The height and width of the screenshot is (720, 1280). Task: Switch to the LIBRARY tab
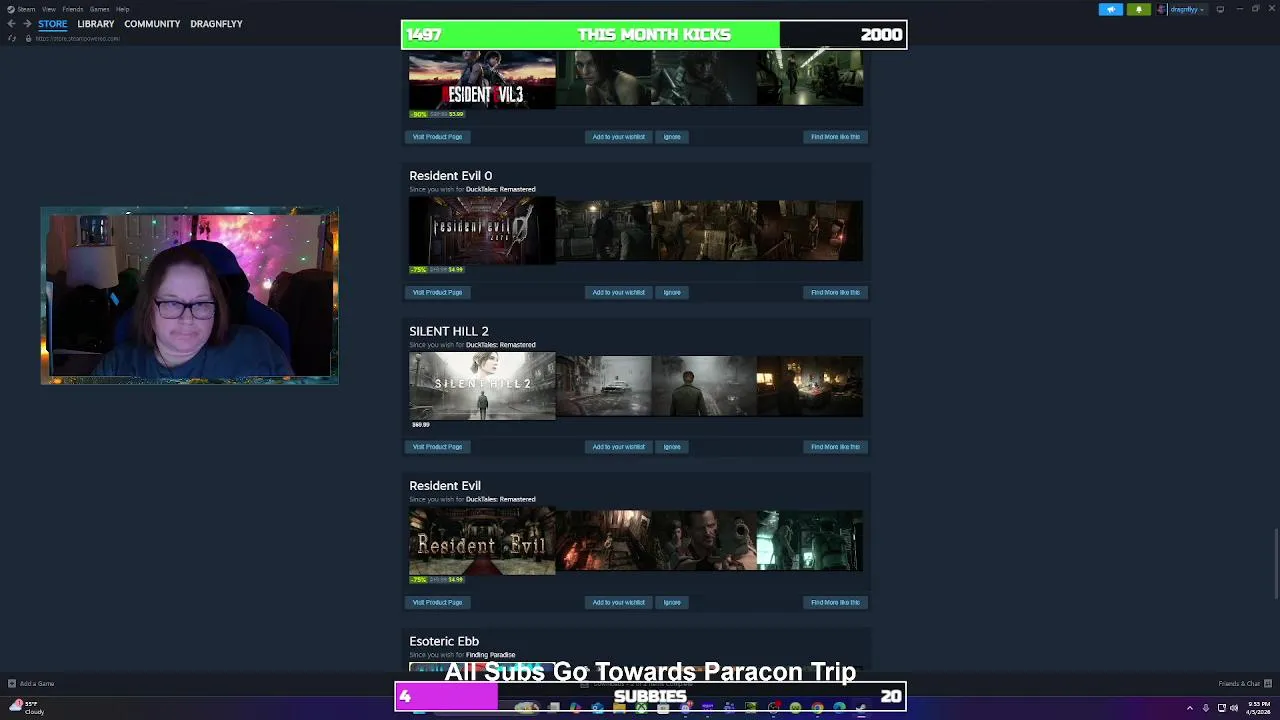click(x=96, y=24)
